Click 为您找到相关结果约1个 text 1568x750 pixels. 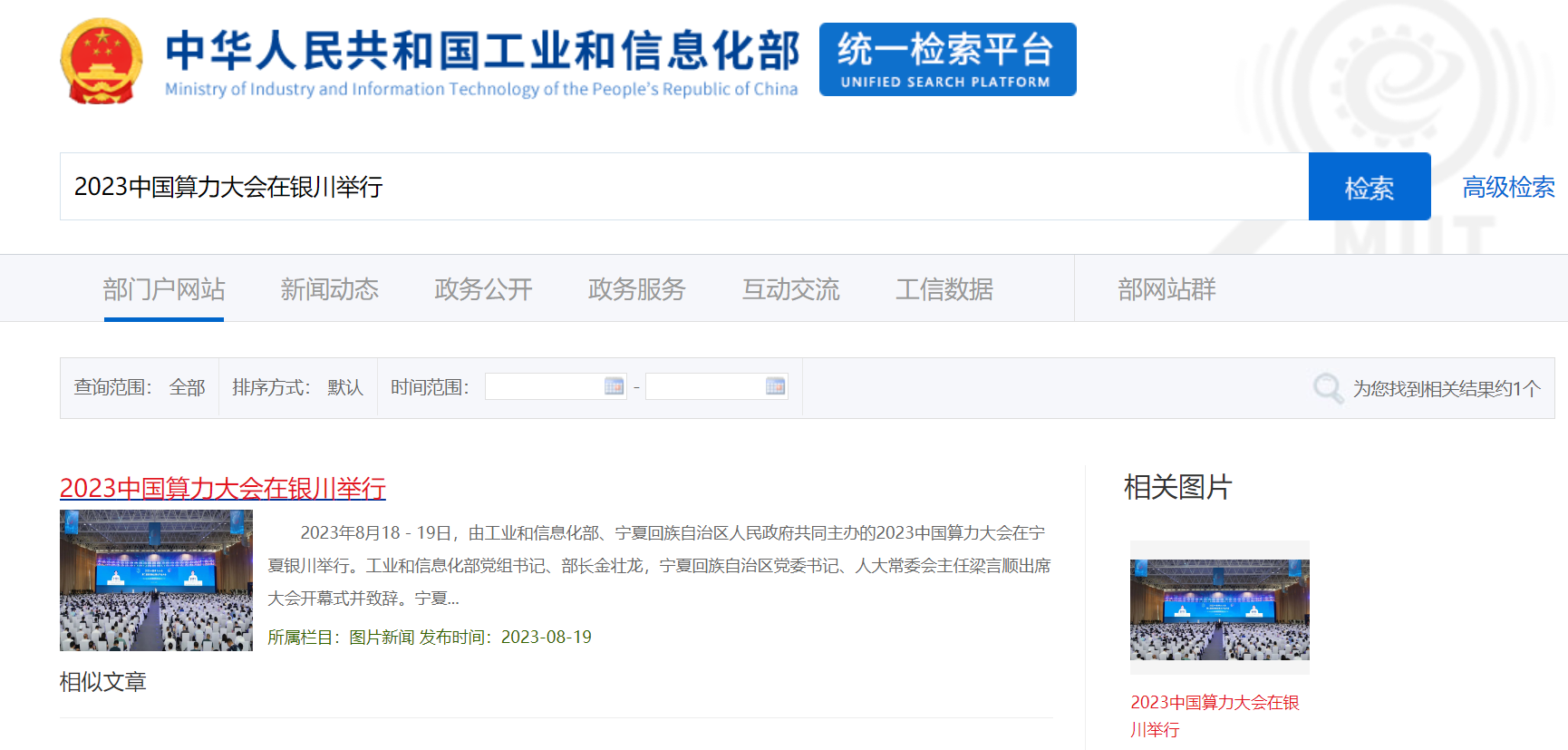tap(1447, 388)
